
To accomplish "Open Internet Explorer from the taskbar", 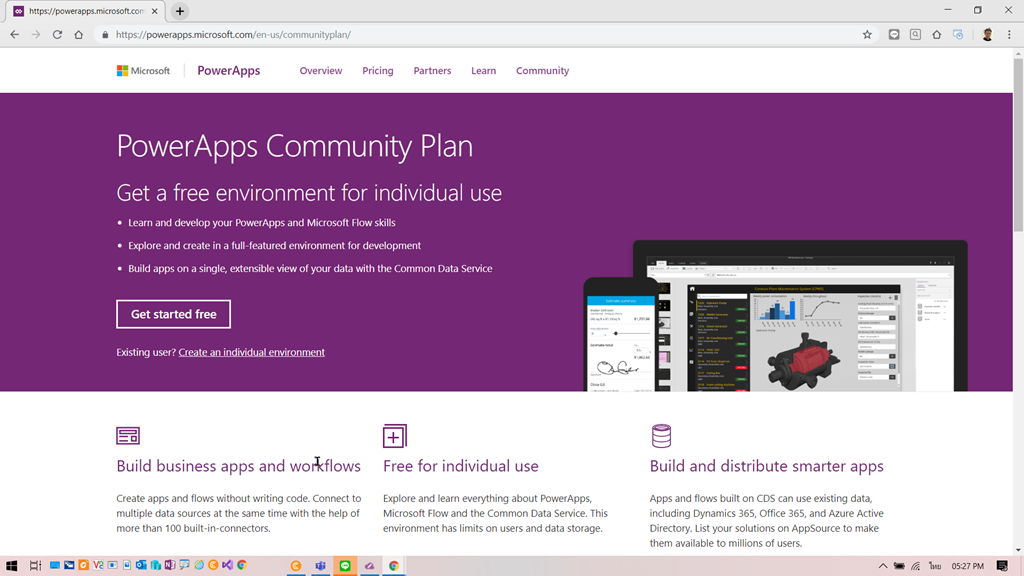I will coord(199,565).
